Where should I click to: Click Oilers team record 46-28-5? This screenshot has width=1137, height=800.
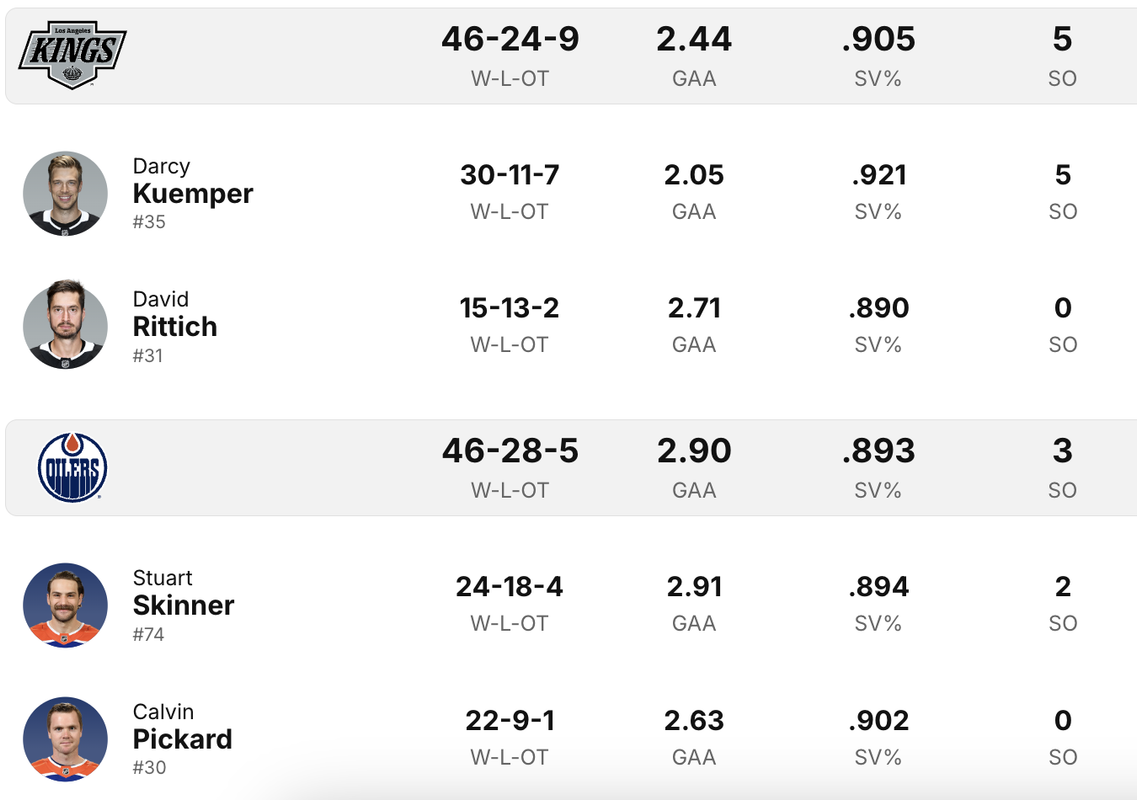pyautogui.click(x=510, y=451)
